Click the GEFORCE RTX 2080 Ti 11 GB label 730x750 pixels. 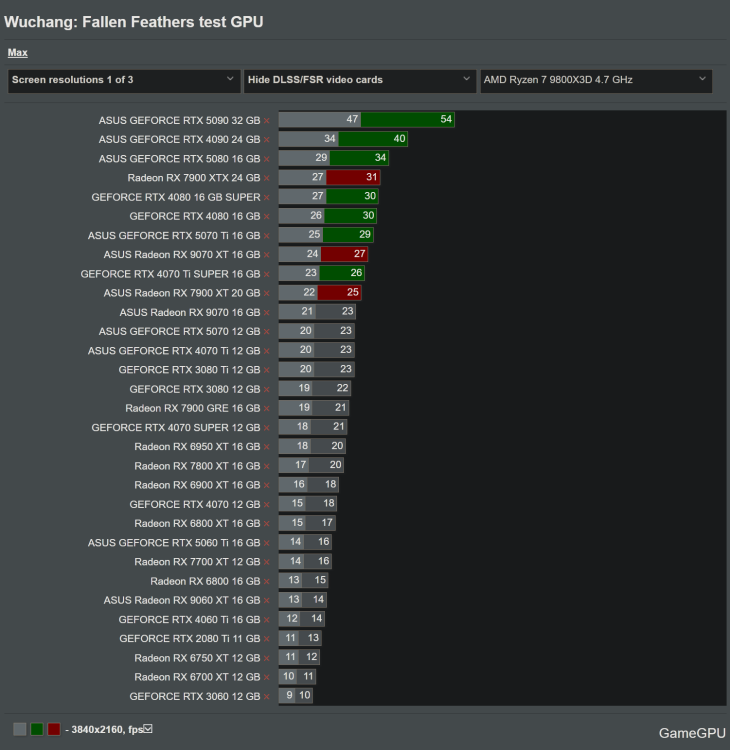(189, 639)
